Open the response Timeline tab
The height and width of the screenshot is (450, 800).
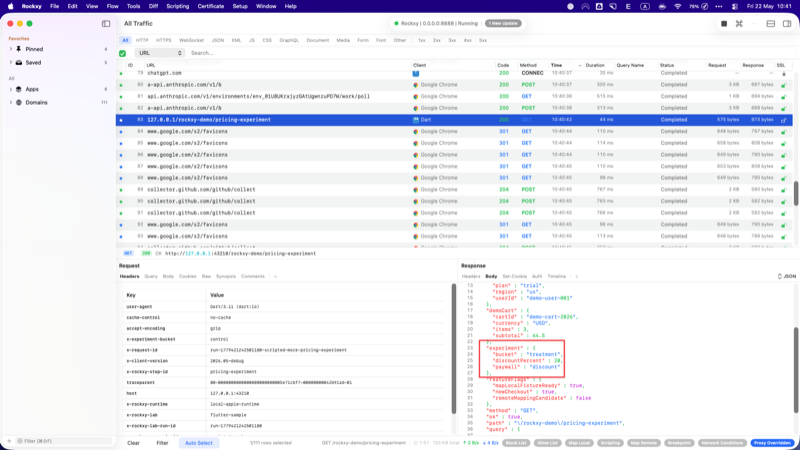[557, 277]
